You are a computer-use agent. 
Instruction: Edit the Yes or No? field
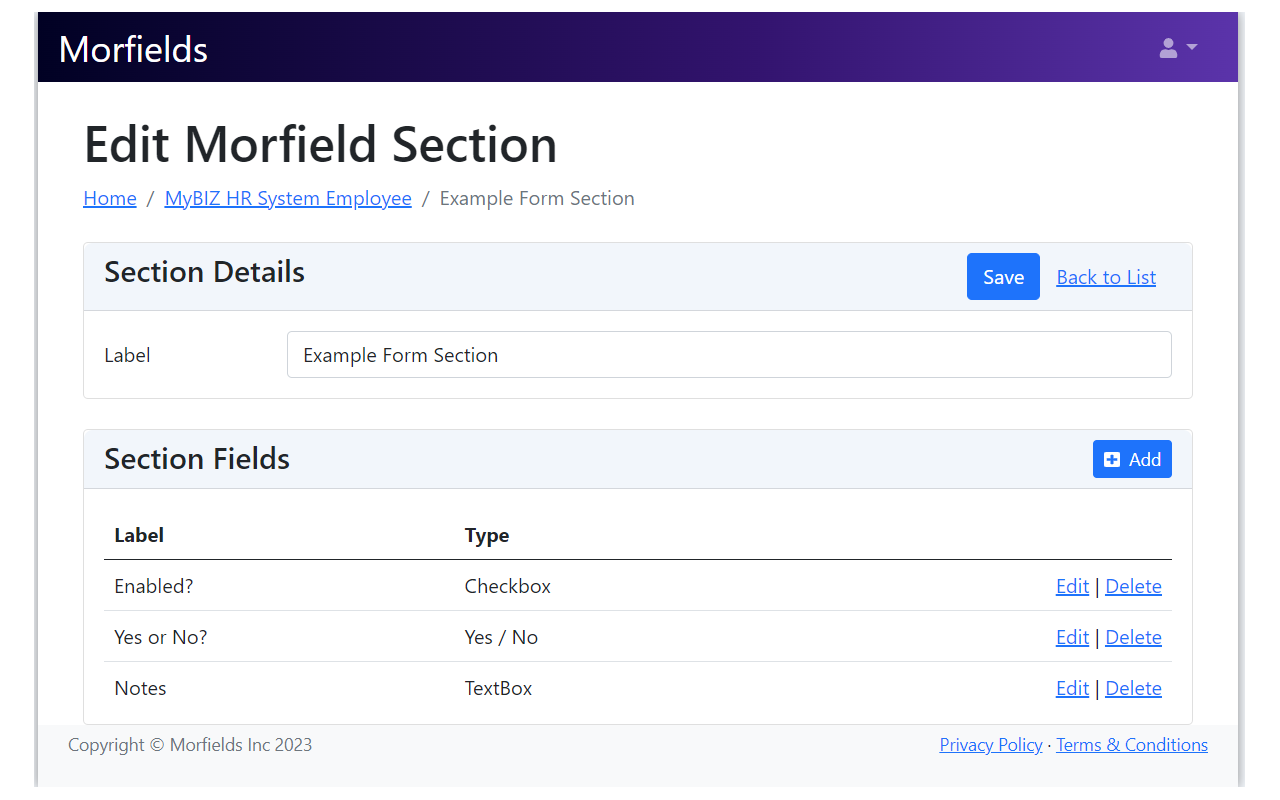click(x=1072, y=637)
